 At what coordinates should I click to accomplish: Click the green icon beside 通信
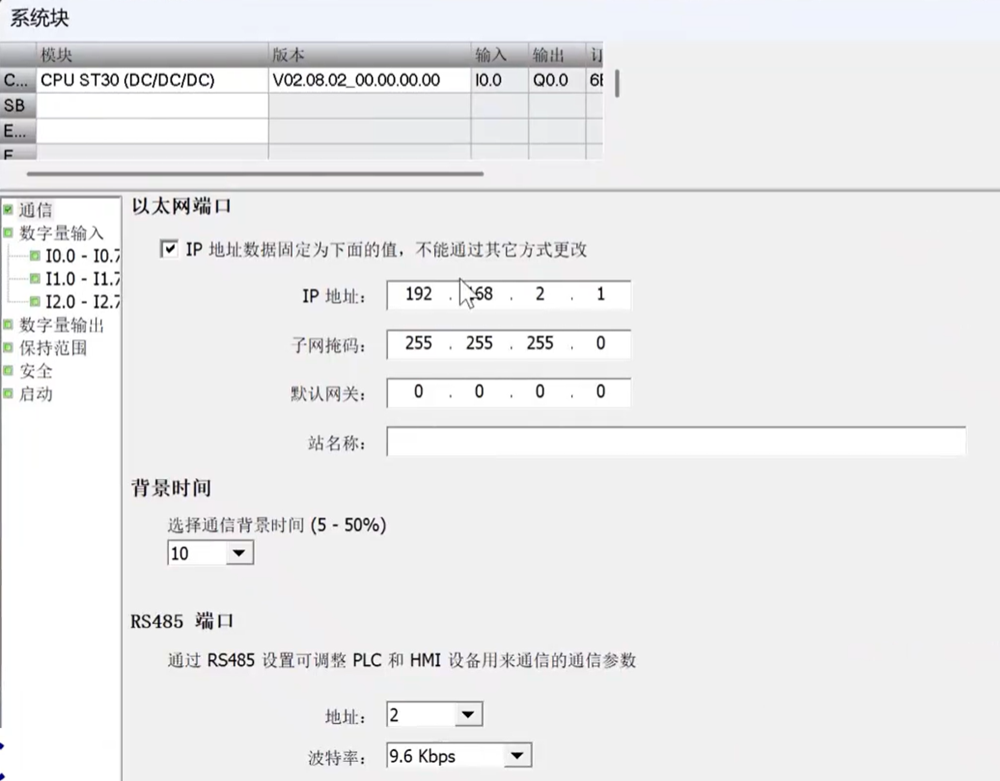point(9,210)
